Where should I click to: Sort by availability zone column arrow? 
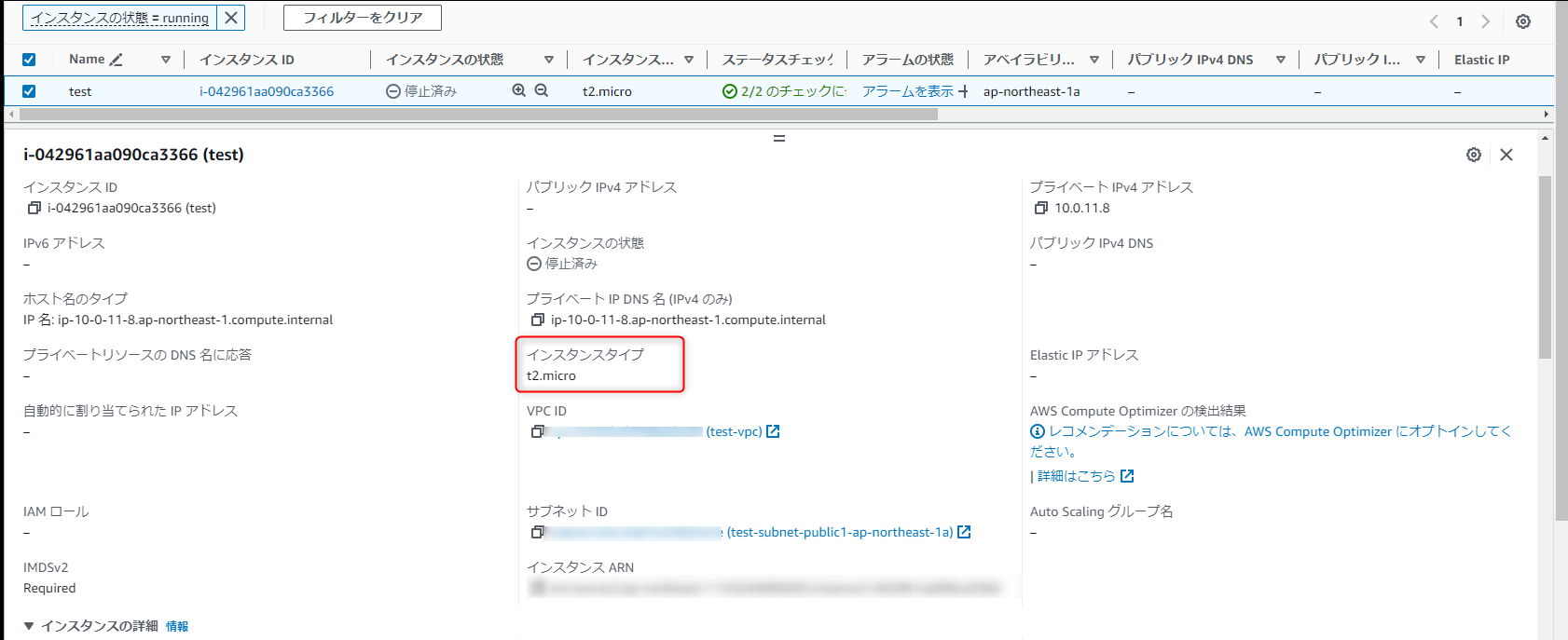[x=1094, y=60]
